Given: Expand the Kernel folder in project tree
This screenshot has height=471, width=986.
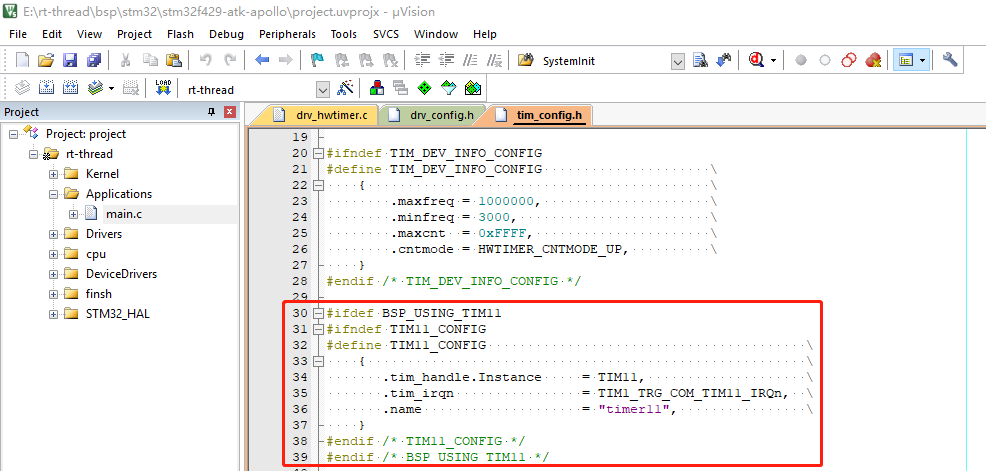Looking at the screenshot, I should coord(53,174).
